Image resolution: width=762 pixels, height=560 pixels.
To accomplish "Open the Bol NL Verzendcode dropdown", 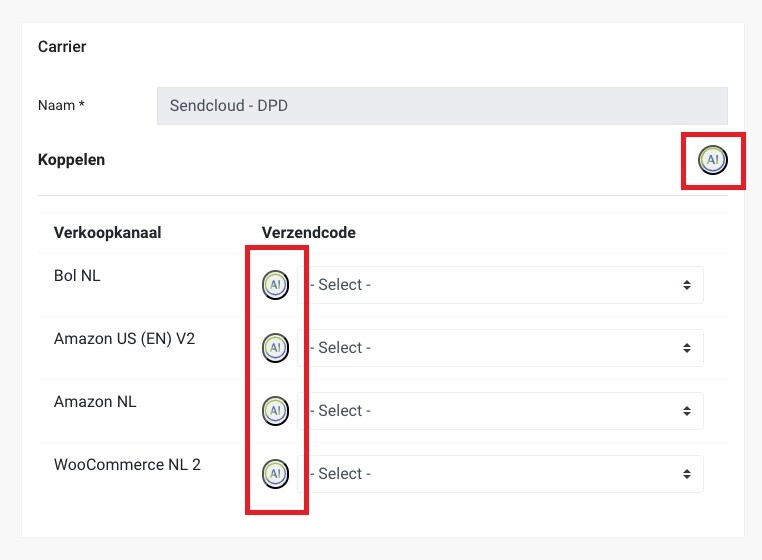I will 504,285.
